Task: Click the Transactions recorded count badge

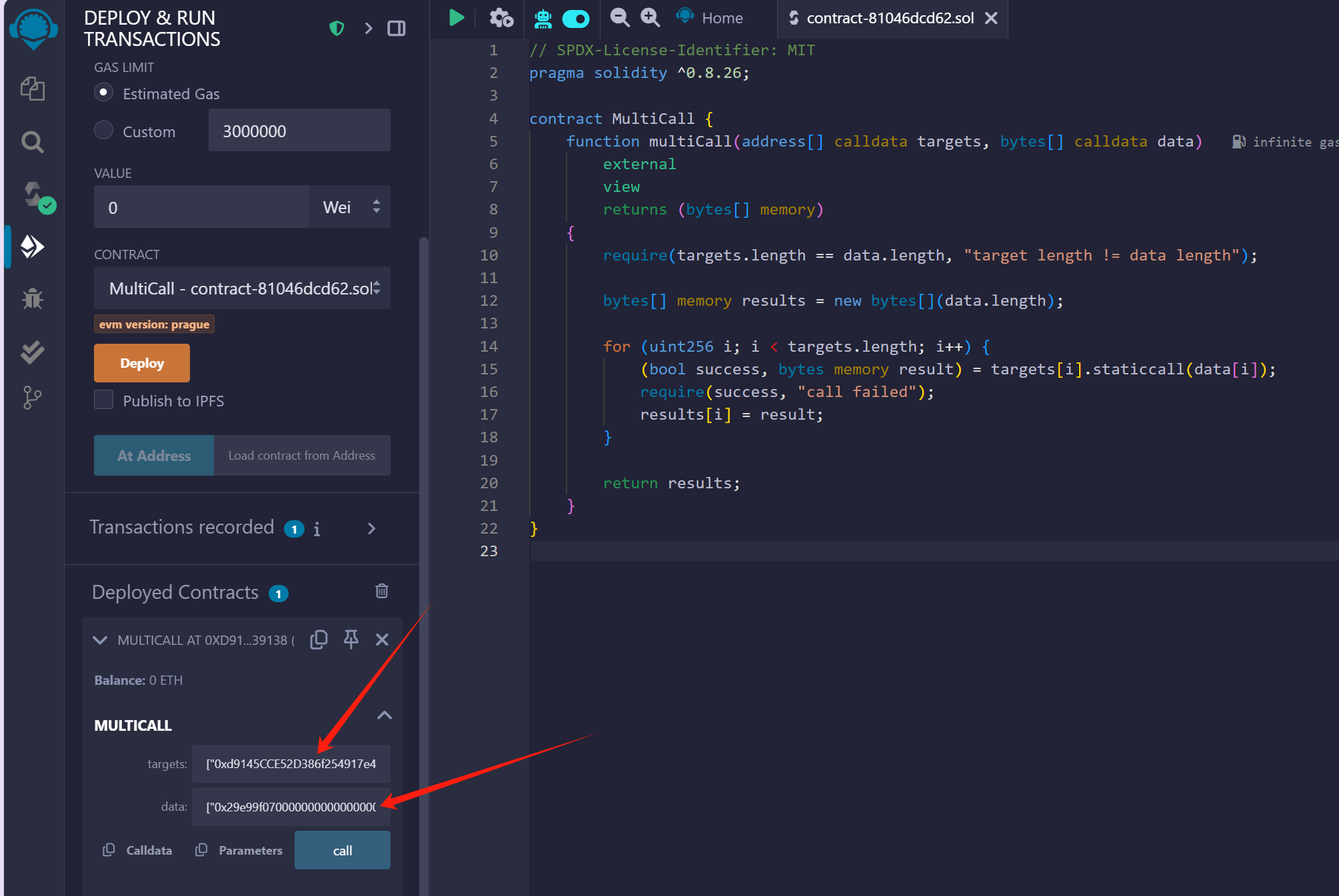Action: tap(294, 529)
